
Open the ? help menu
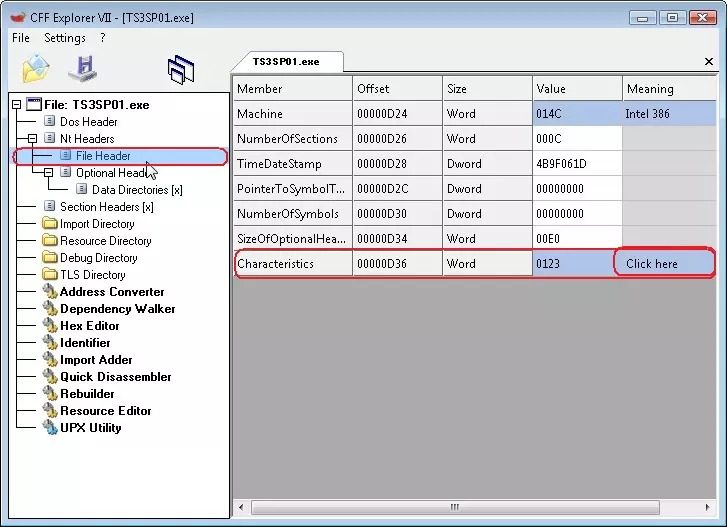pos(103,38)
